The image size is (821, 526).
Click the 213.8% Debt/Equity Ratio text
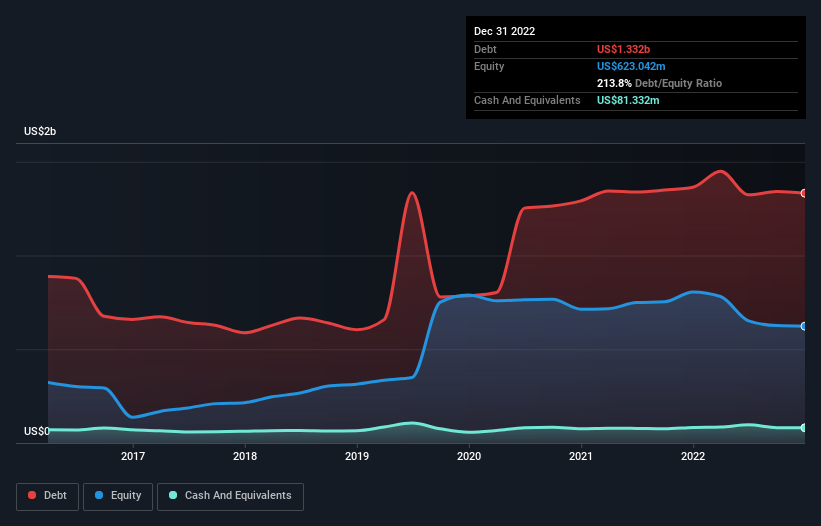point(660,83)
